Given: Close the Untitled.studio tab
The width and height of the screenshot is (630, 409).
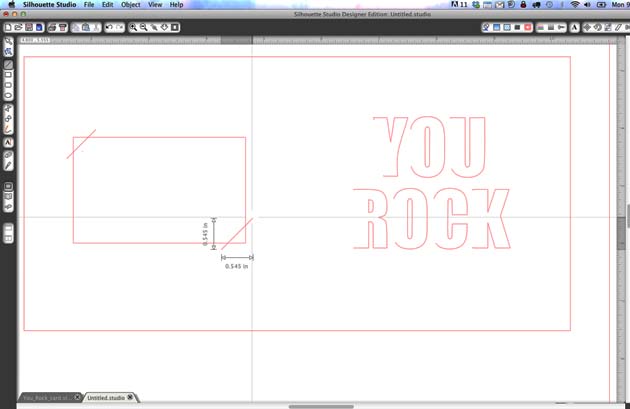Looking at the screenshot, I should [130, 397].
